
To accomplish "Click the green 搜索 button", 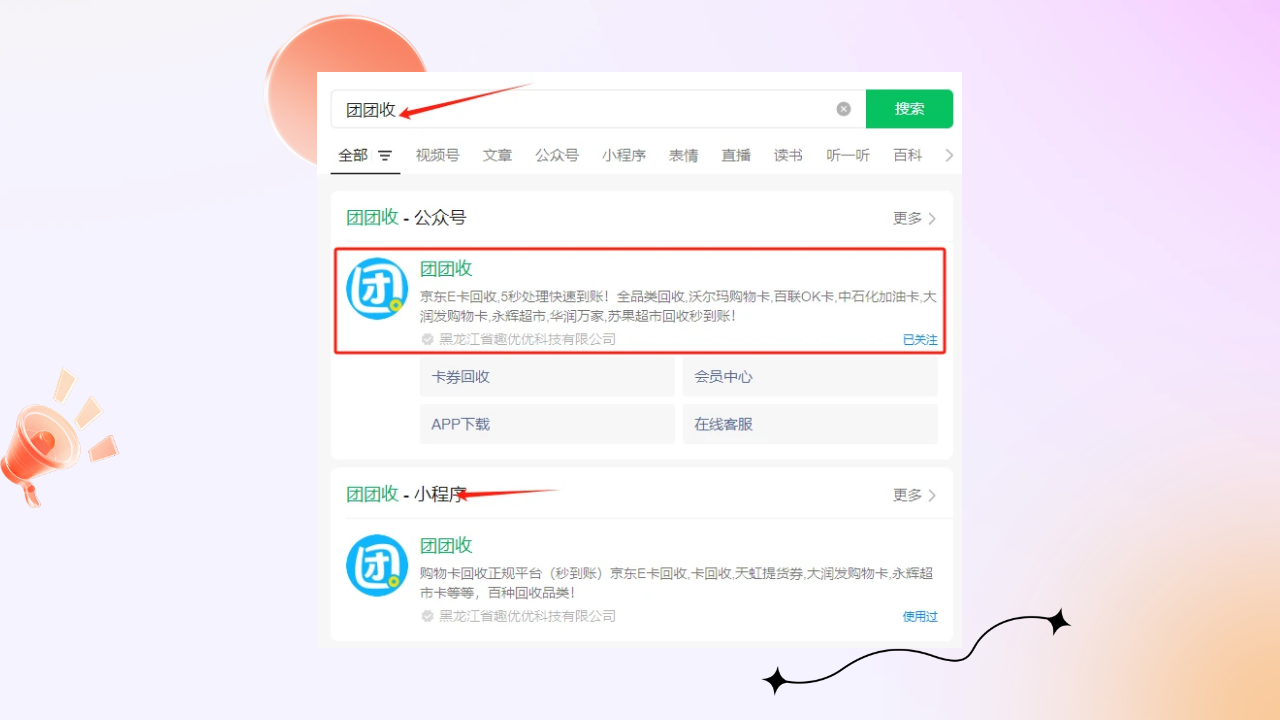I will [909, 109].
